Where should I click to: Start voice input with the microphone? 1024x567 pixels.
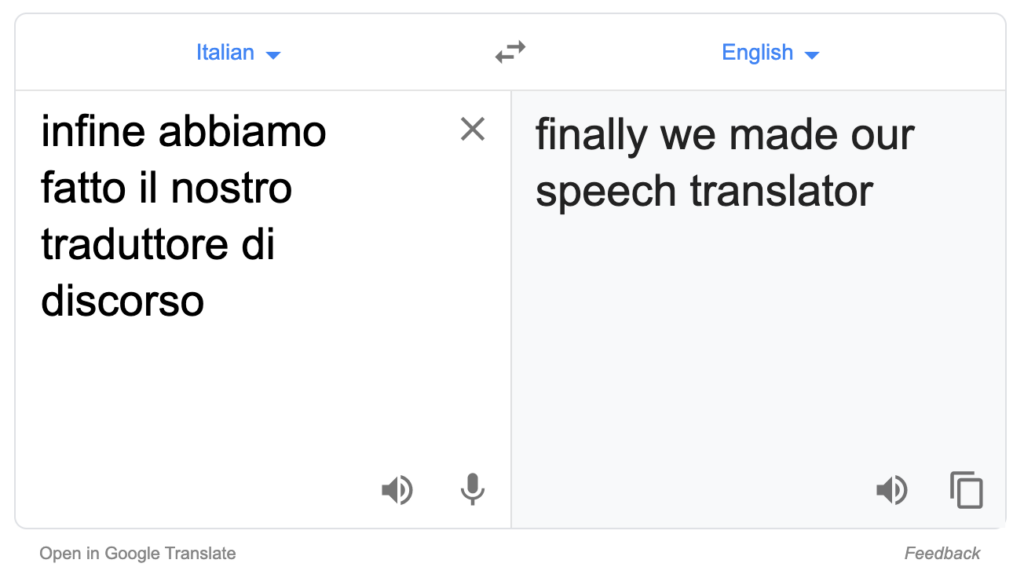(x=472, y=490)
